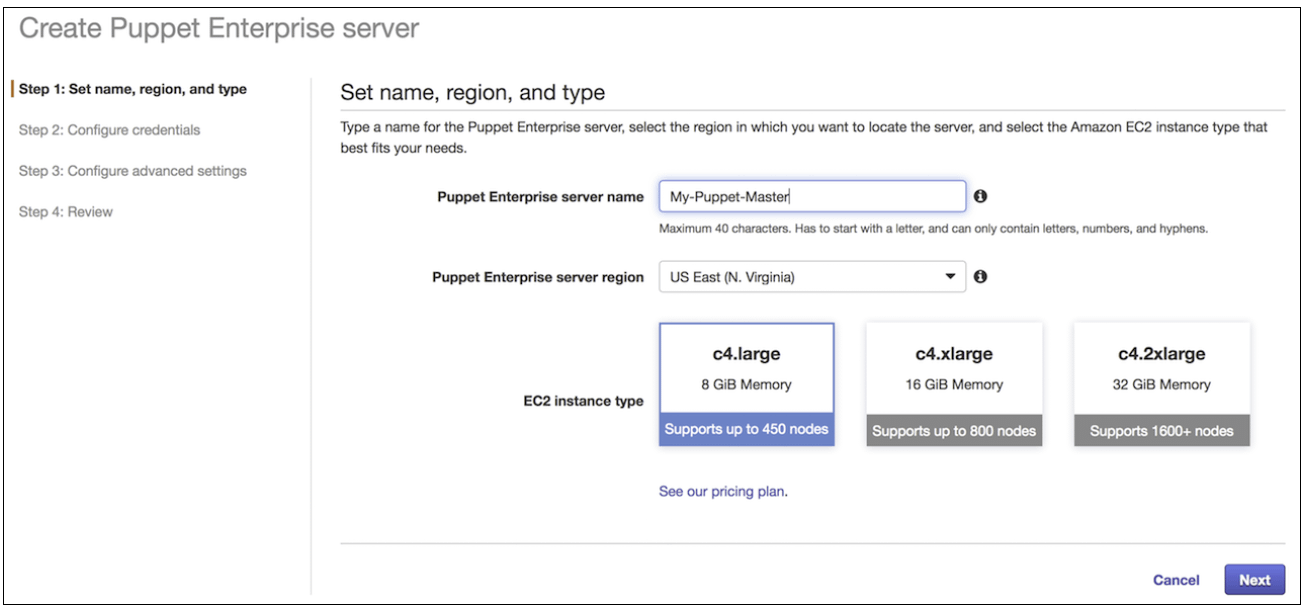The image size is (1309, 610).
Task: Go to Step 1: Set name, region, and type
Action: [133, 89]
